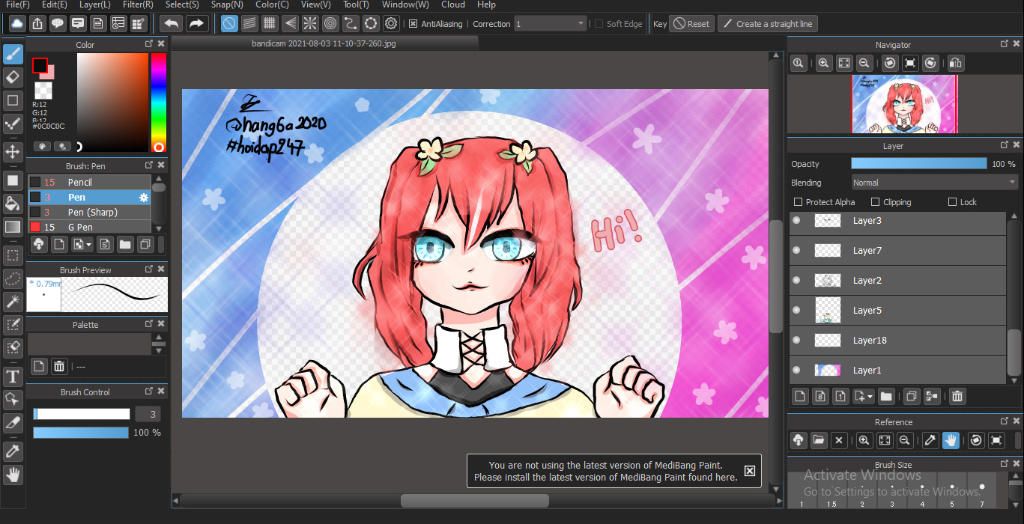The width and height of the screenshot is (1024, 524).
Task: Select the Bucket fill tool
Action: (13, 203)
